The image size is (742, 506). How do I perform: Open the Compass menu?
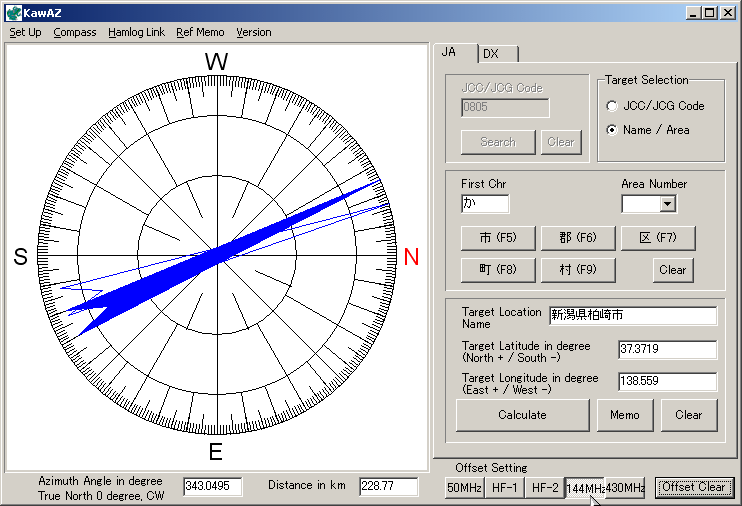pyautogui.click(x=75, y=32)
